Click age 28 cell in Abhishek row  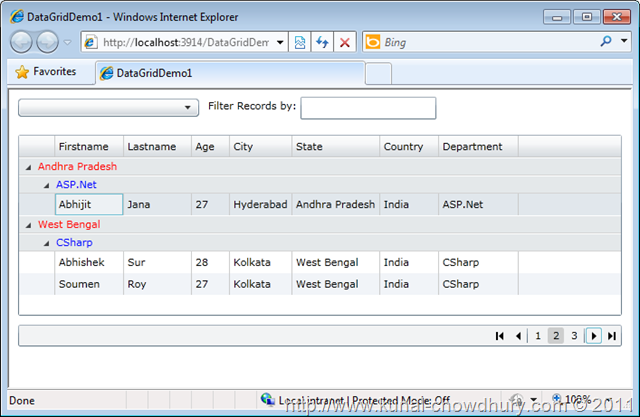coord(211,262)
